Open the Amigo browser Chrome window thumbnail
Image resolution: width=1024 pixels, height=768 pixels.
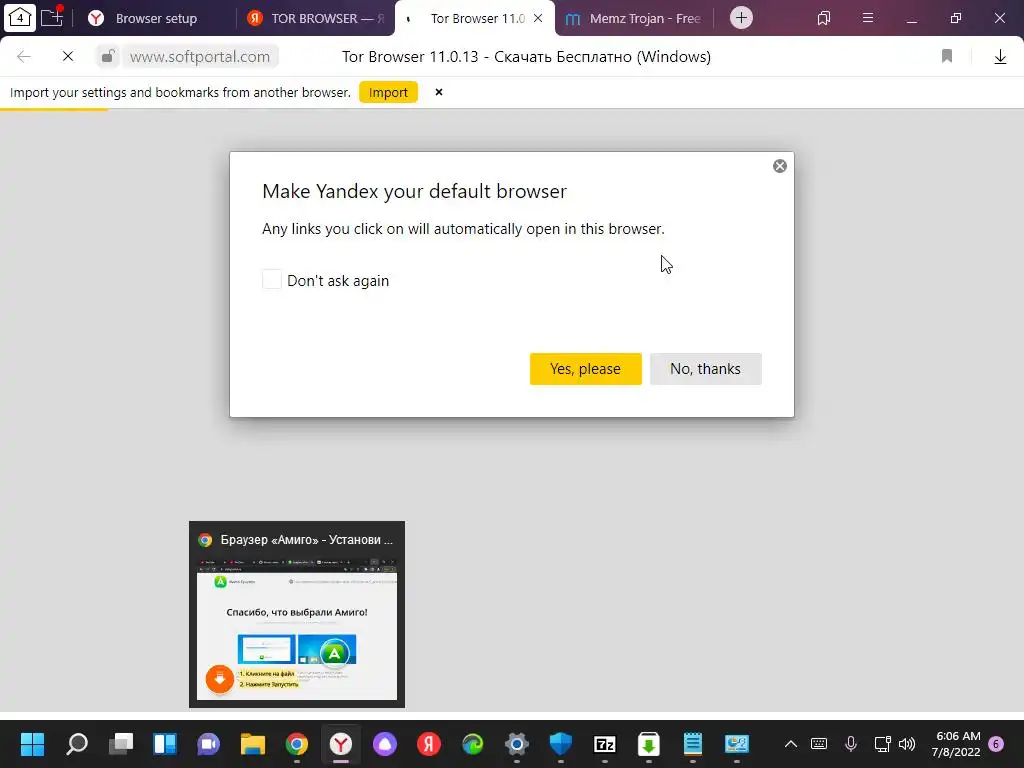point(297,615)
